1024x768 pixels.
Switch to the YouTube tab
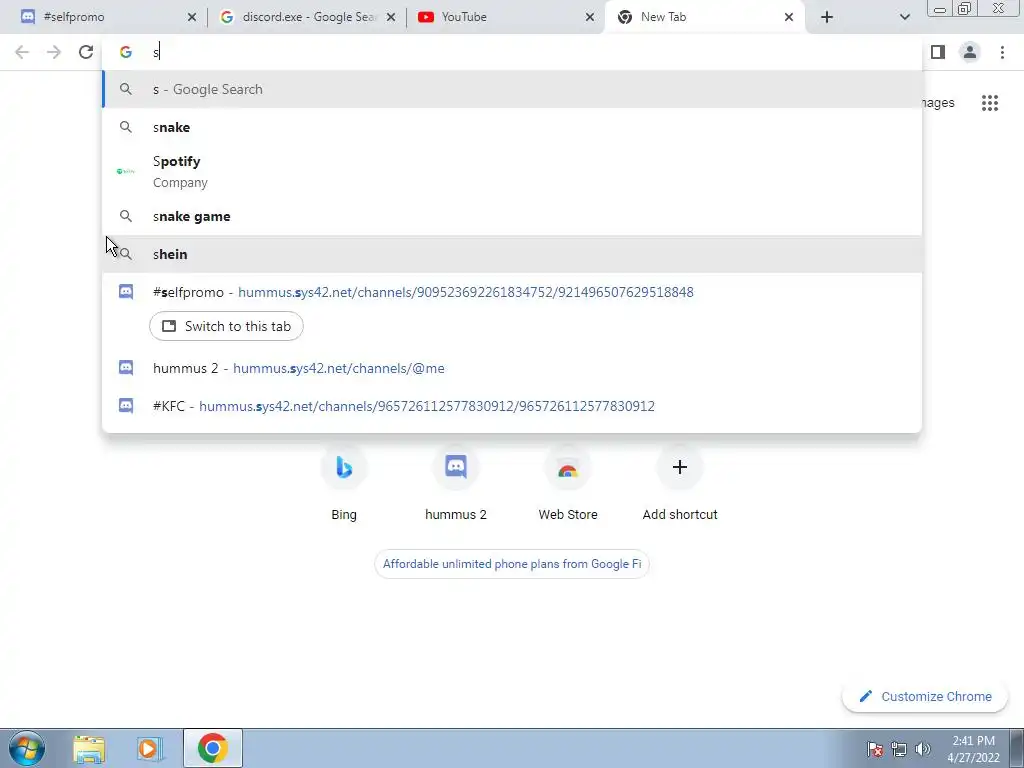[x=506, y=17]
